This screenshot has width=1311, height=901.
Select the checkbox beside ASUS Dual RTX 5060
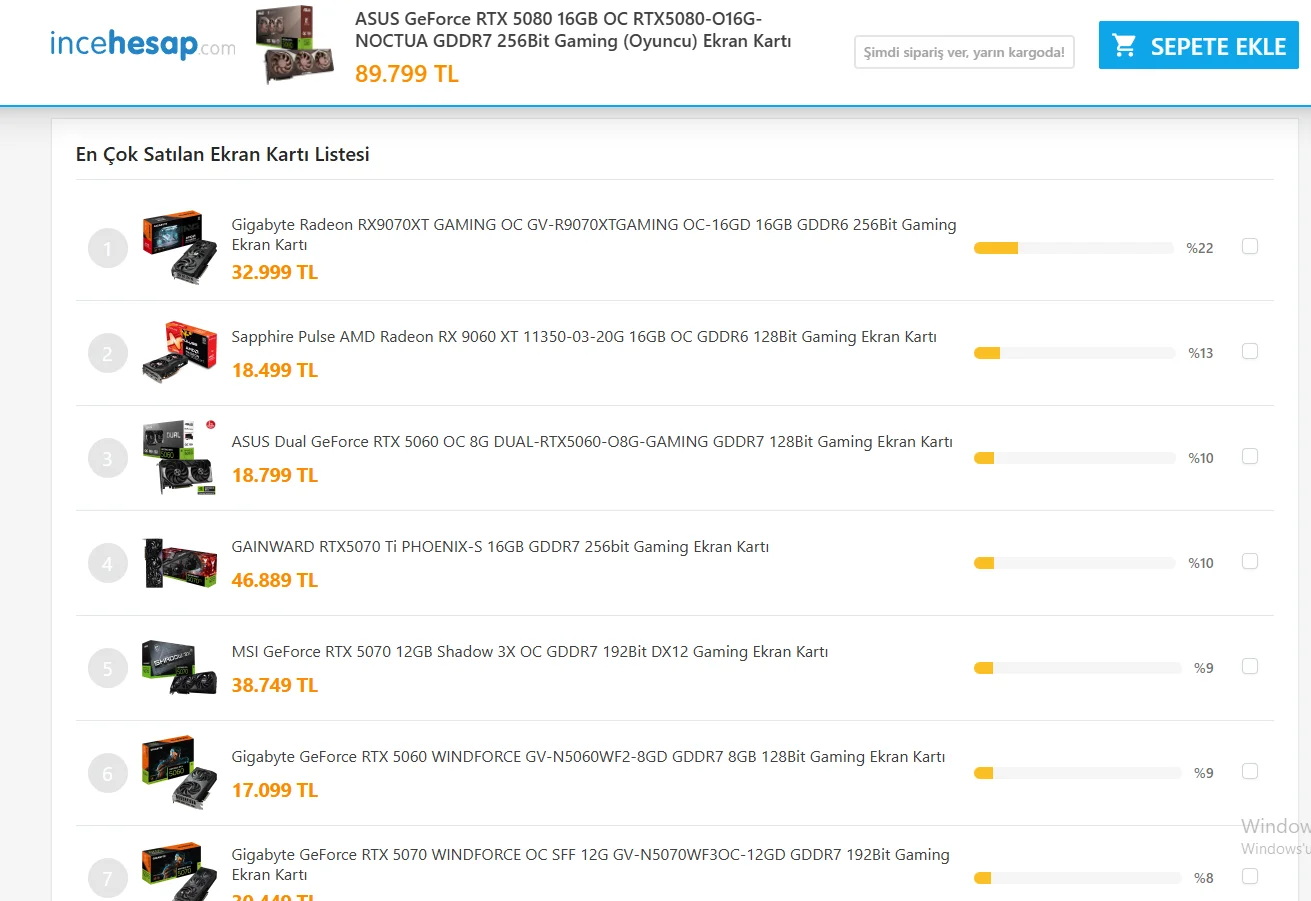click(x=1250, y=456)
